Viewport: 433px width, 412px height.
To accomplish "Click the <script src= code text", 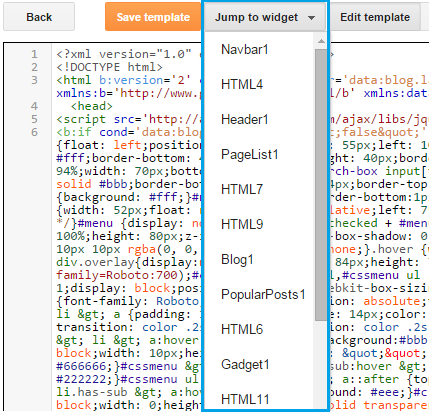I will [x=99, y=119].
